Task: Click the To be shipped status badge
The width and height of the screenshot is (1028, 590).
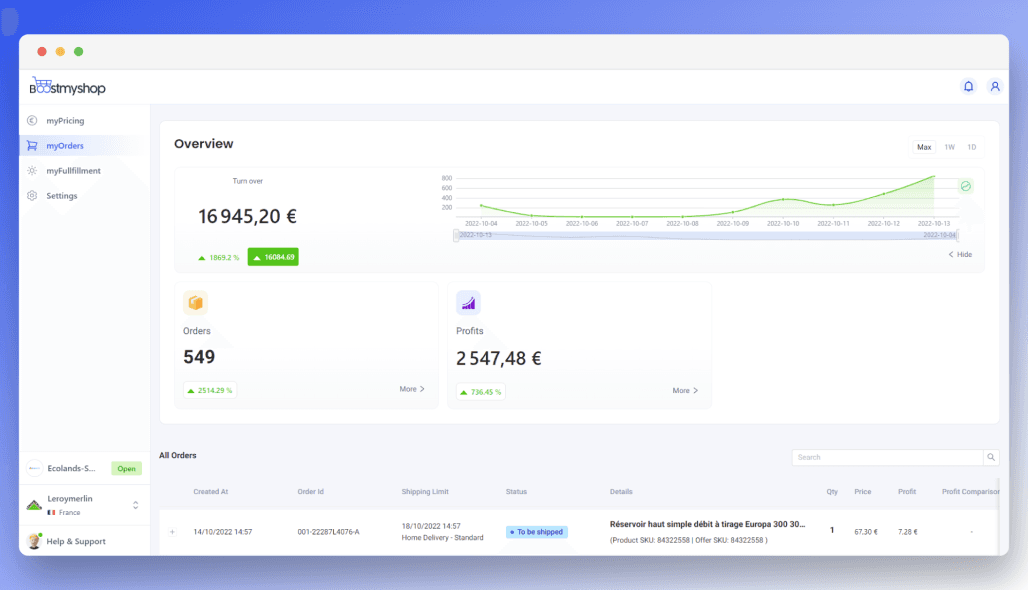Action: click(536, 532)
